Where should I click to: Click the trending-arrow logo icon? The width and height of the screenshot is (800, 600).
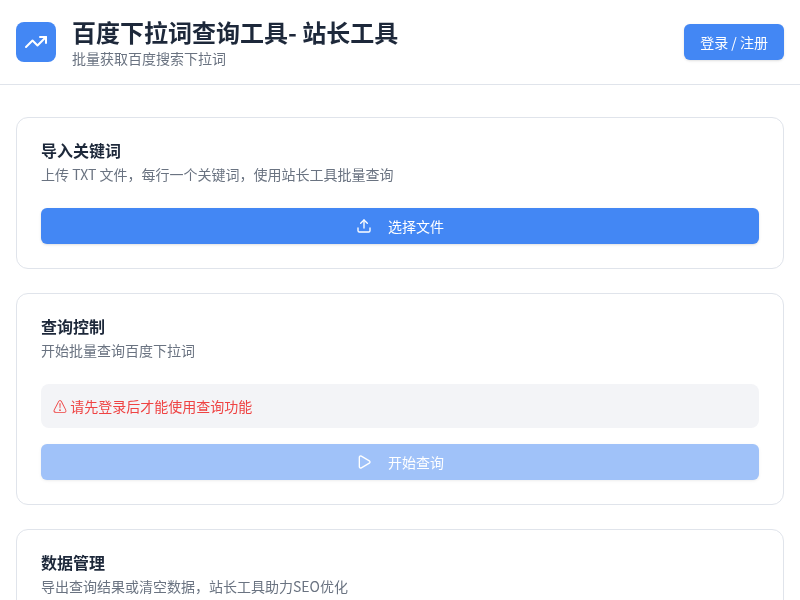(x=36, y=42)
